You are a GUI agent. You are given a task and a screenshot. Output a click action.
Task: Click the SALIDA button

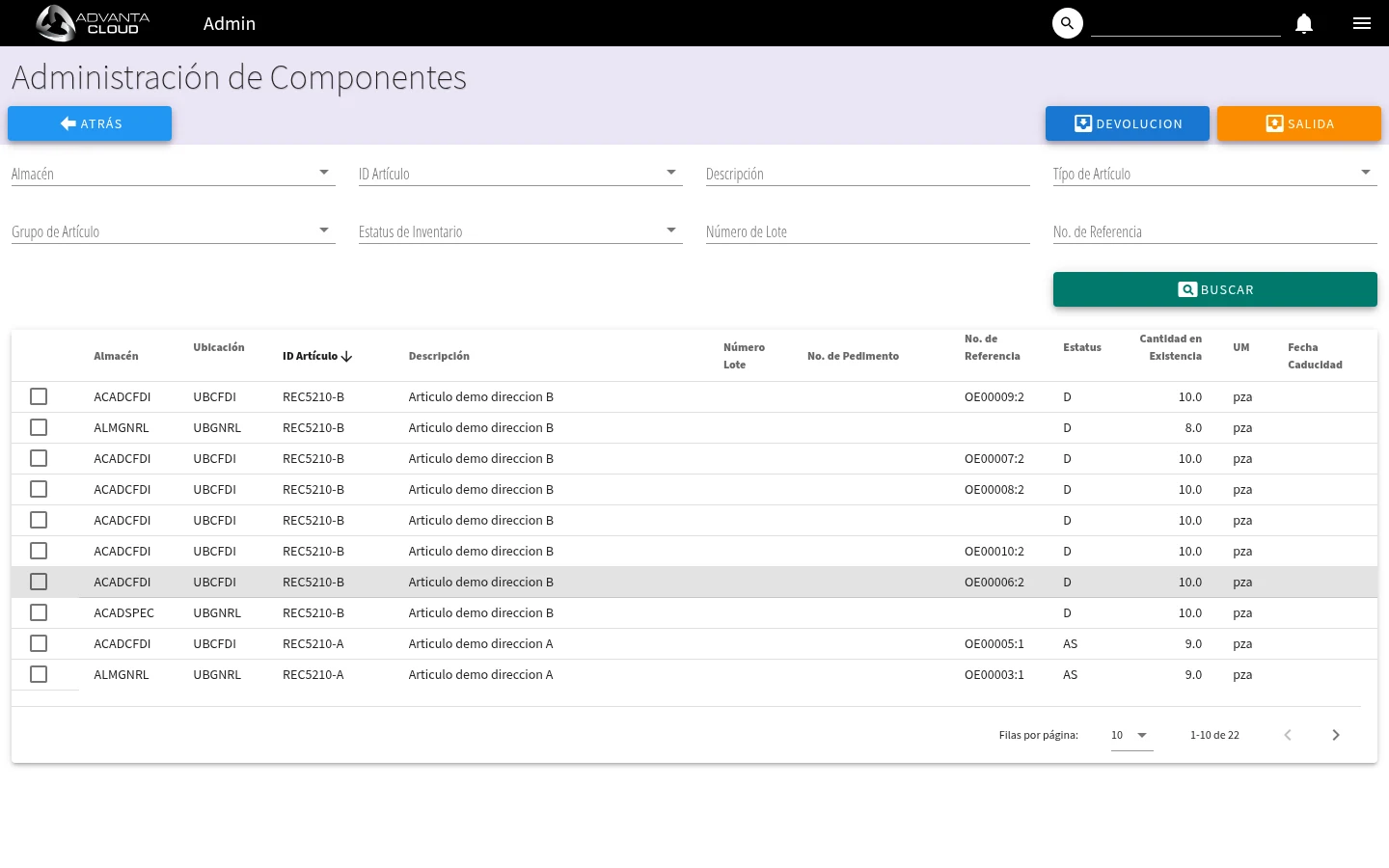(x=1299, y=123)
